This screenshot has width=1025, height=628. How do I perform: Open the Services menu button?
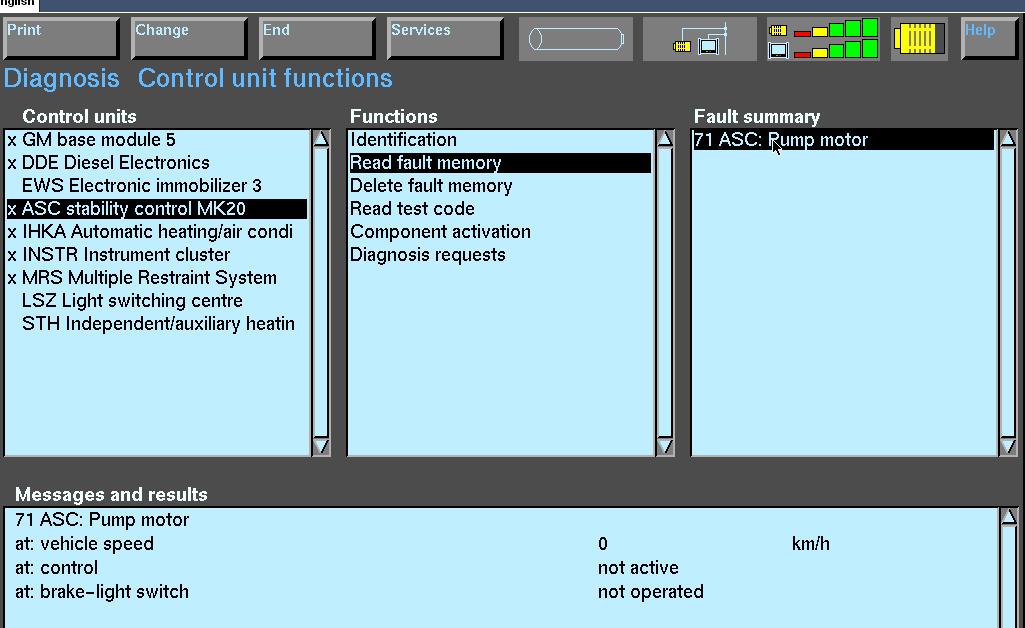[x=445, y=39]
